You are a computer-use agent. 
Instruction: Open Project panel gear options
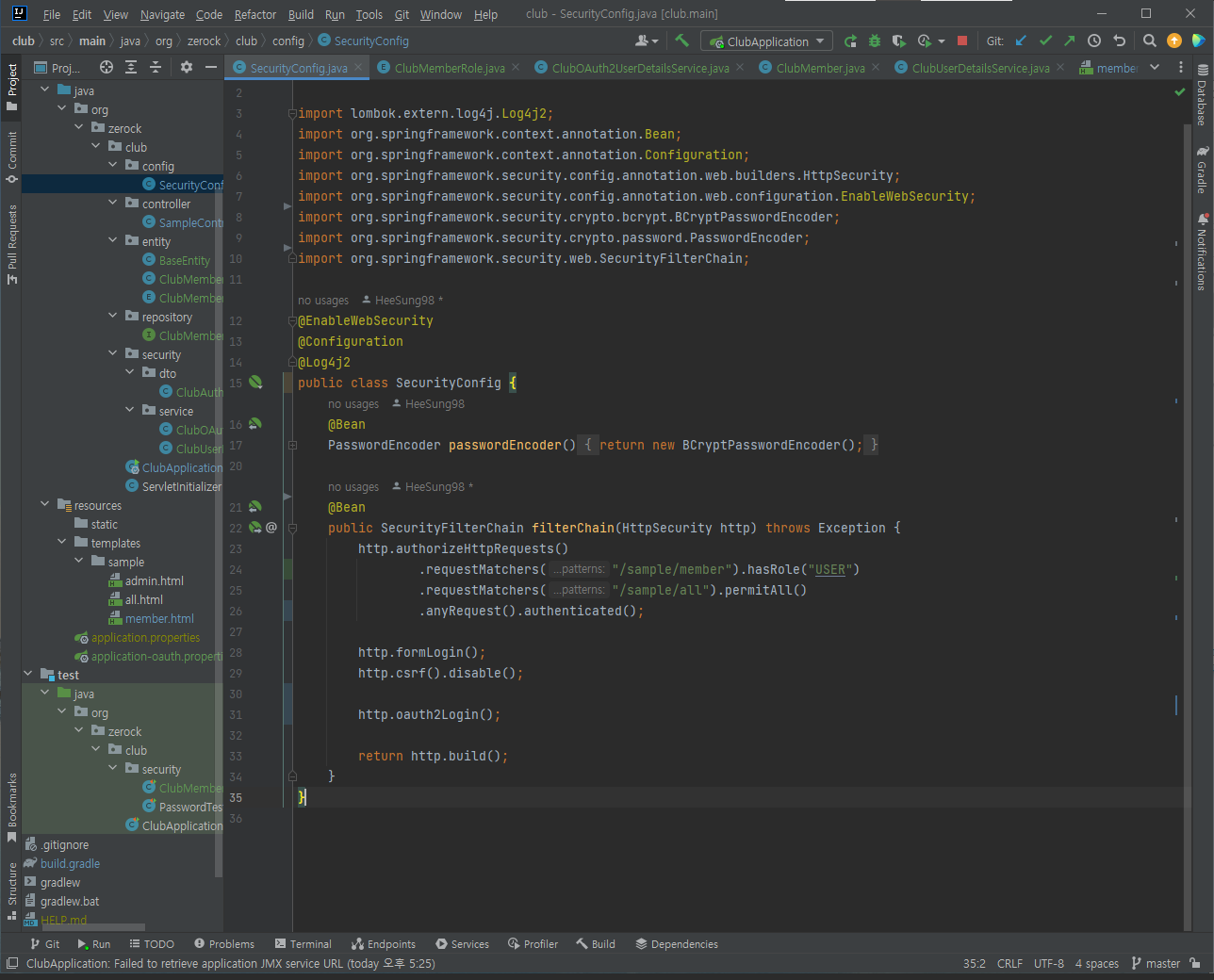[187, 67]
